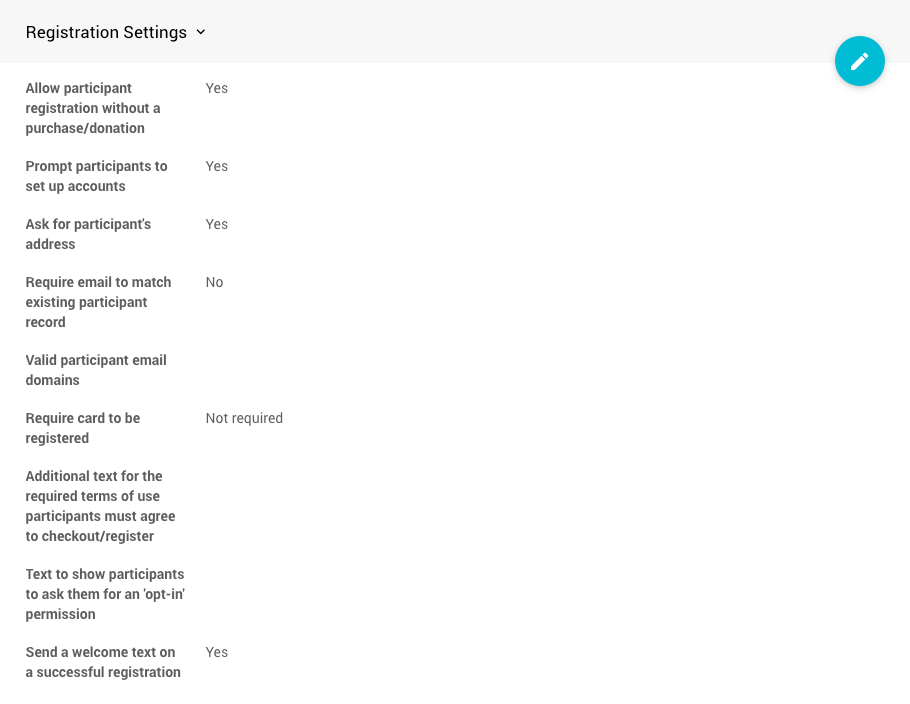910x704 pixels.
Task: Click the Yes value for registration without purchase
Action: (x=216, y=88)
